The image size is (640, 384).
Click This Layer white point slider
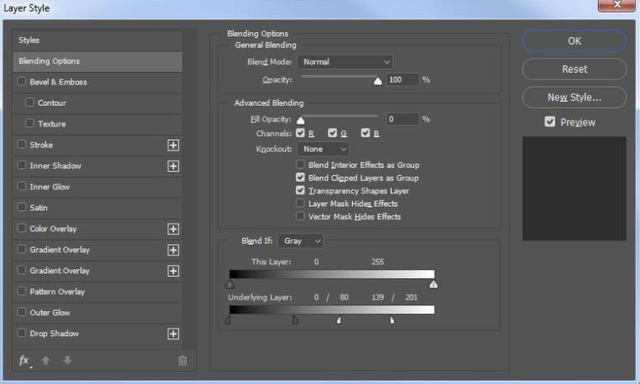pos(433,284)
